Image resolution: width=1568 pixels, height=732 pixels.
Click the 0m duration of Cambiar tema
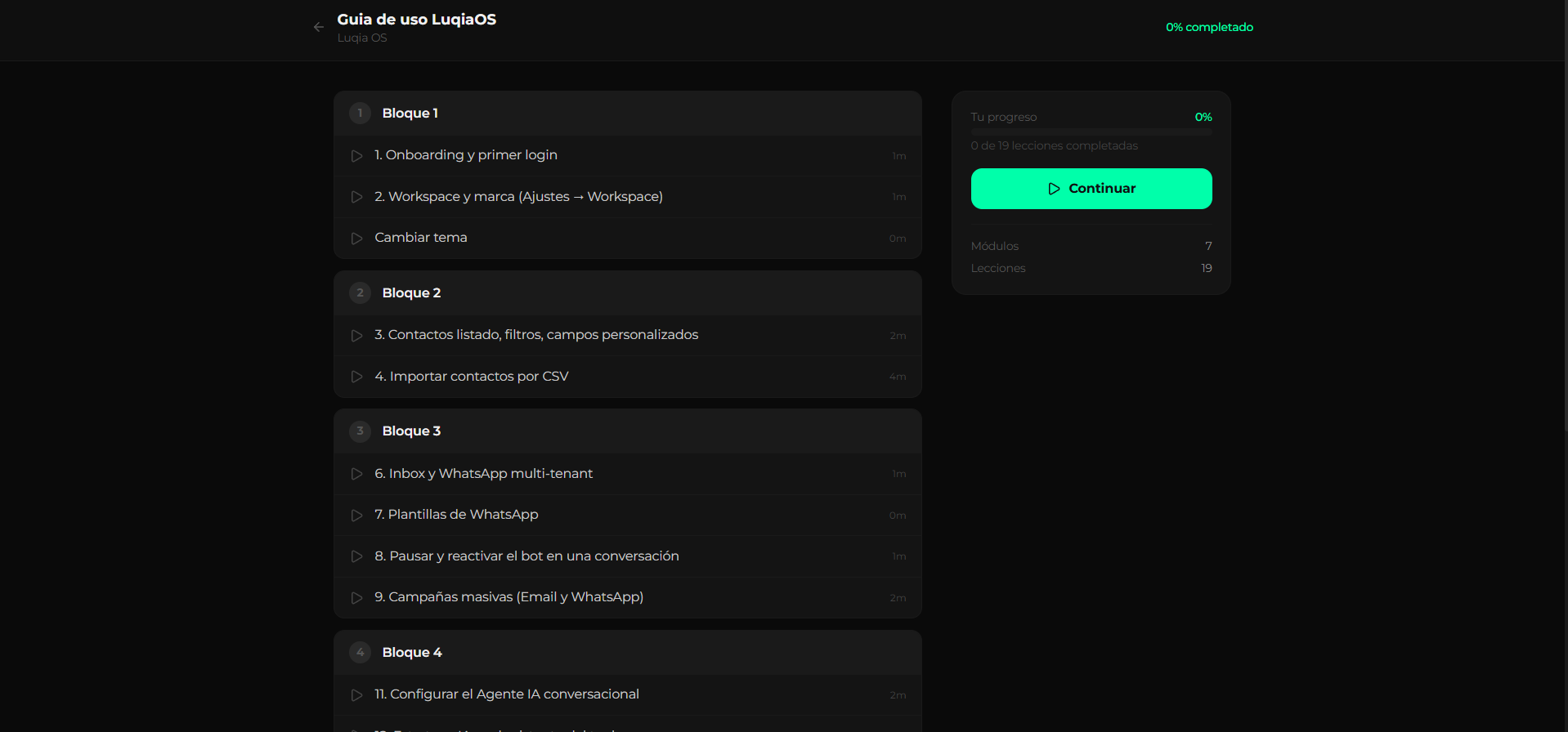pos(898,239)
